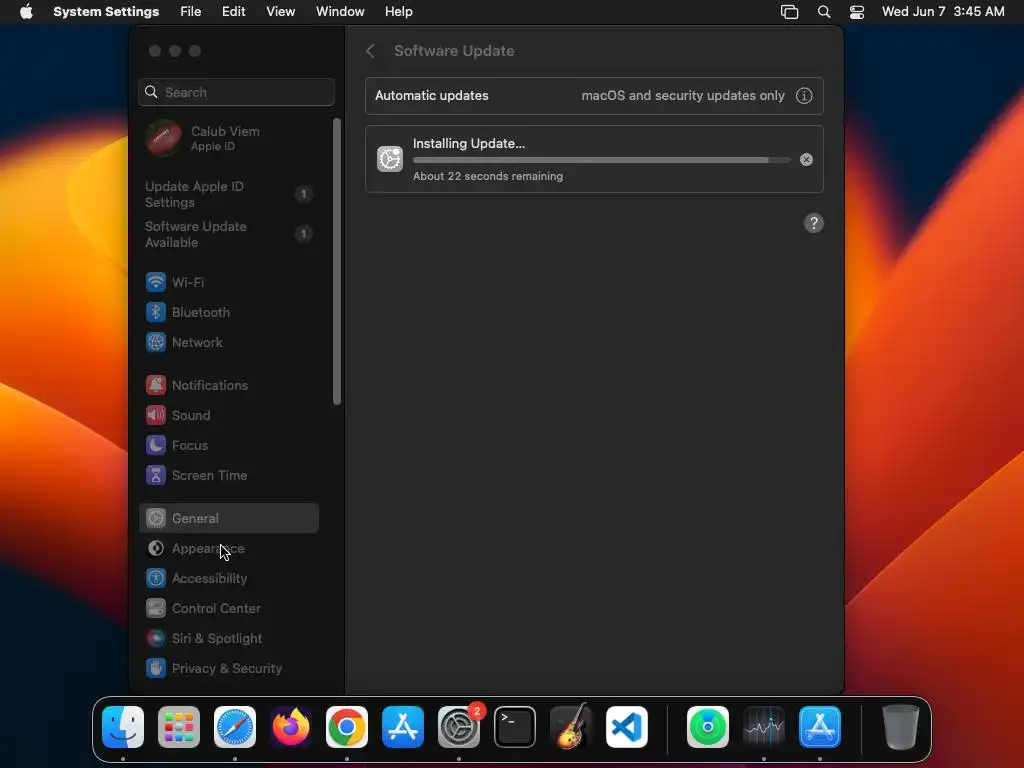The height and width of the screenshot is (768, 1024).
Task: Open Find My from the Dock
Action: pyautogui.click(x=708, y=727)
